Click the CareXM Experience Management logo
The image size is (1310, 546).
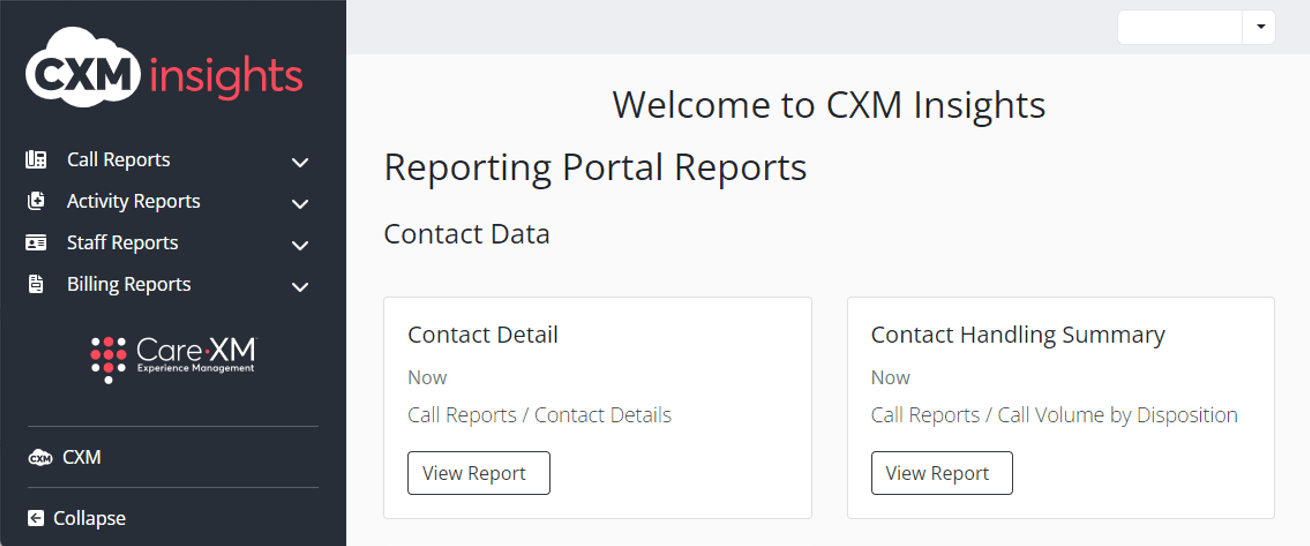tap(173, 359)
